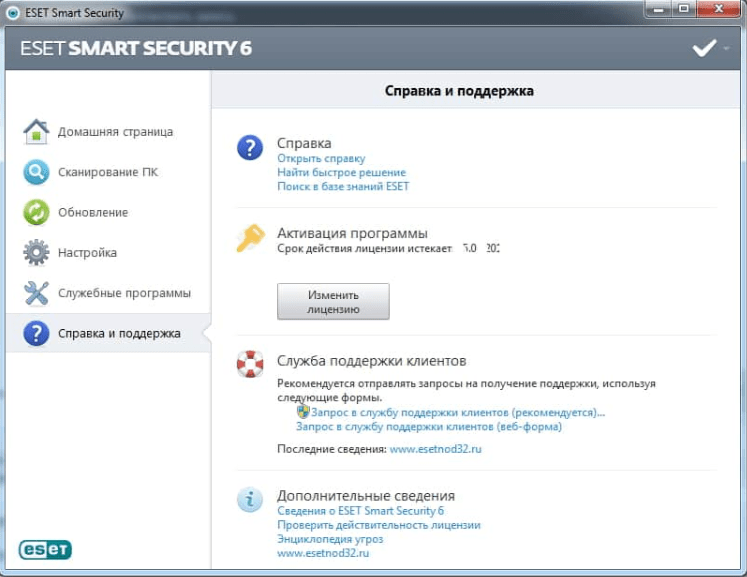Click the Settings gear icon
747x577 pixels.
pyautogui.click(x=36, y=253)
